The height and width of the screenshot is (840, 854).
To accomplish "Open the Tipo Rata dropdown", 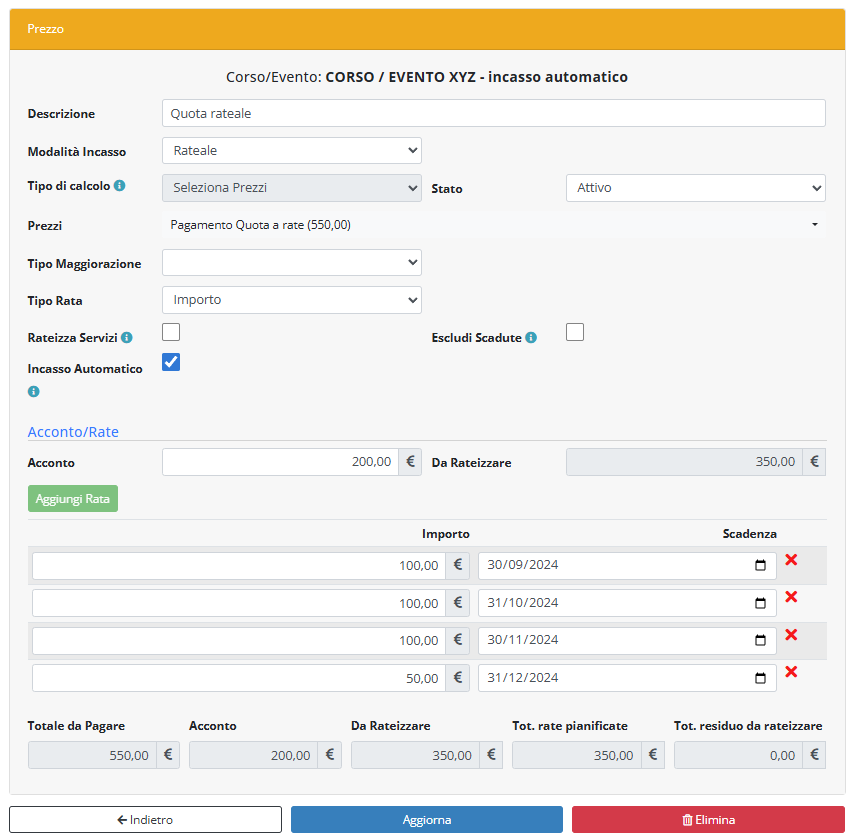I will pos(291,300).
